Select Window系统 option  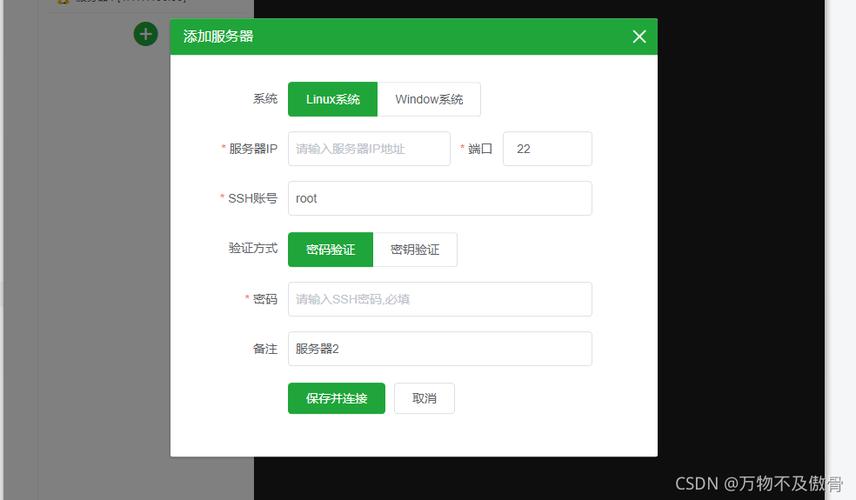pos(429,99)
